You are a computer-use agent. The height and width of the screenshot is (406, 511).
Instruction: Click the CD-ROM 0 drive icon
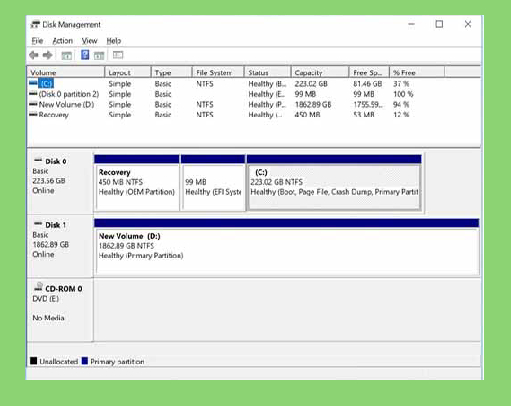38,287
